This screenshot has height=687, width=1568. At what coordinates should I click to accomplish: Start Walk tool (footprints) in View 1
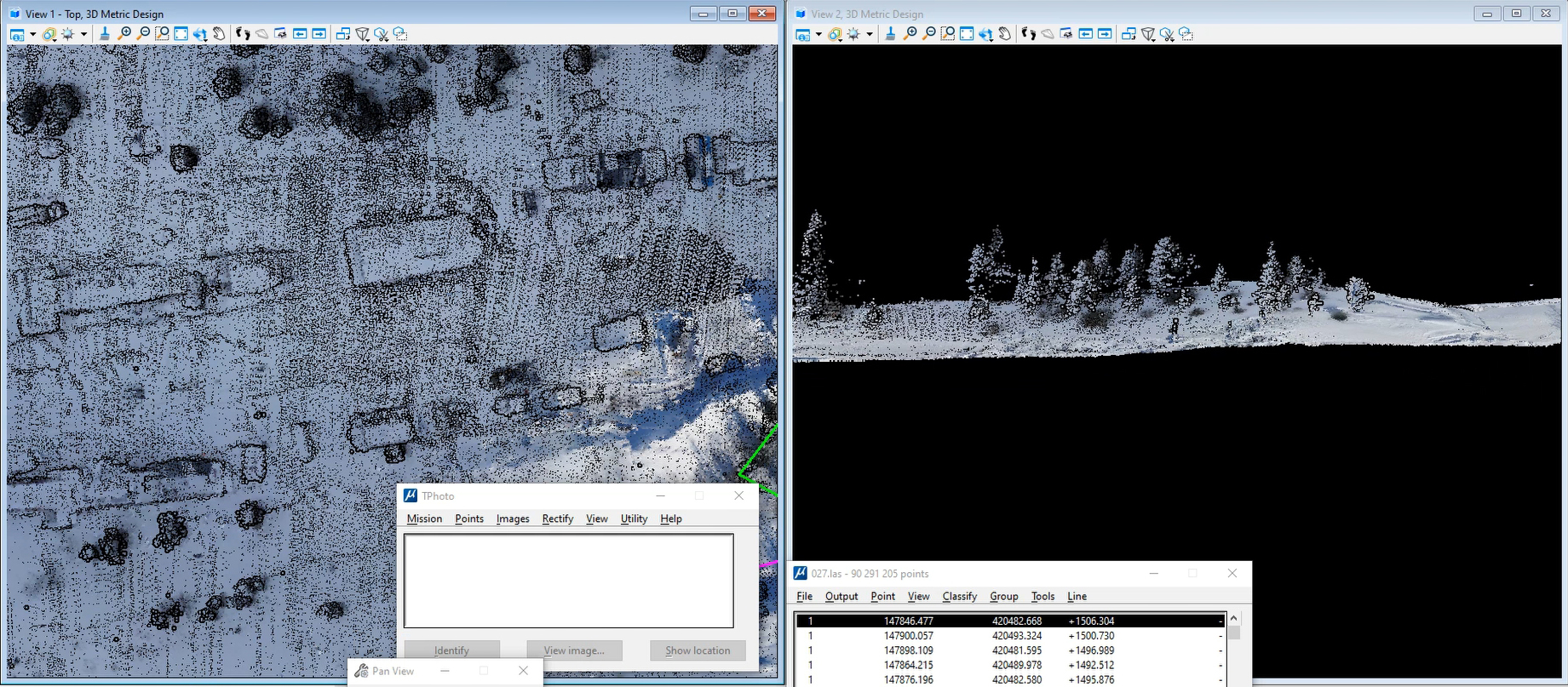tap(243, 34)
